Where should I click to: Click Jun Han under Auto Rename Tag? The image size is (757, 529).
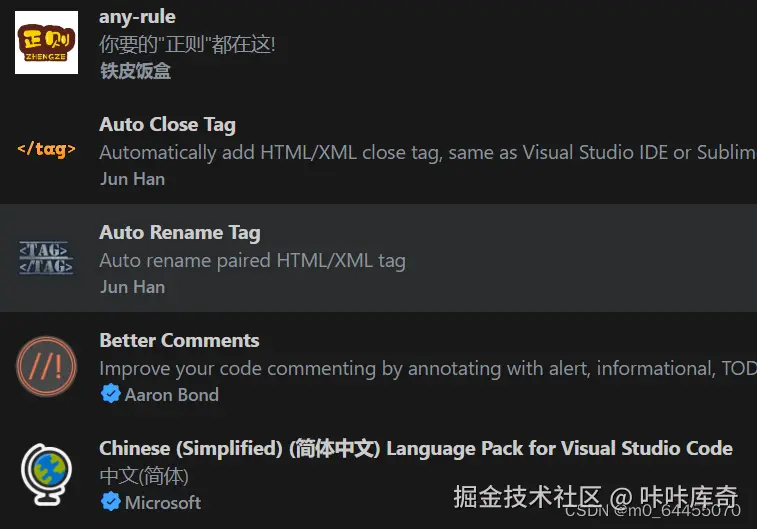(x=132, y=287)
